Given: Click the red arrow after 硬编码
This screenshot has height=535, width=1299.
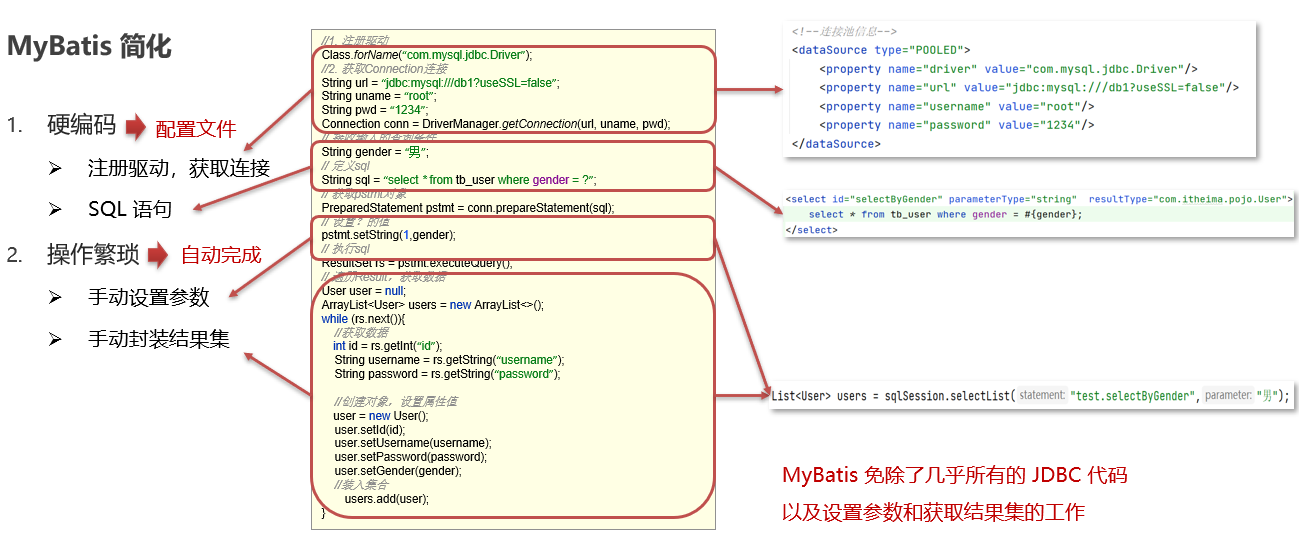Looking at the screenshot, I should point(135,127).
